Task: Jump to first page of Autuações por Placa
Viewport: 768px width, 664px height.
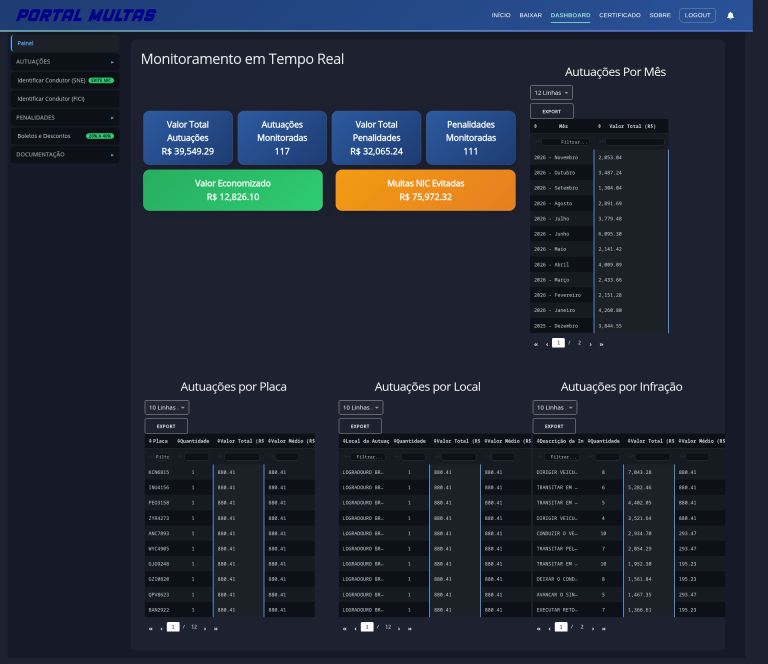Action: pos(150,628)
